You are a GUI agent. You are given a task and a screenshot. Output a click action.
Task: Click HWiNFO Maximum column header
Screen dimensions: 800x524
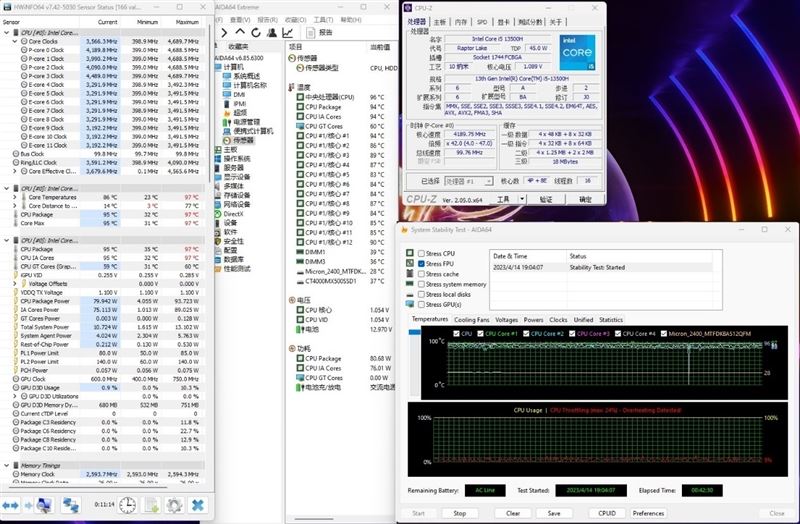[187, 22]
